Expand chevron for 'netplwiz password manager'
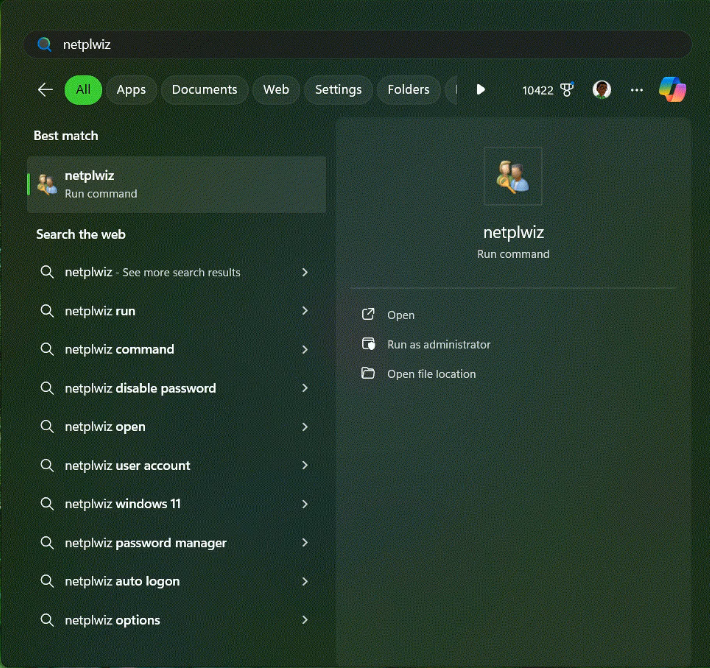 [305, 543]
